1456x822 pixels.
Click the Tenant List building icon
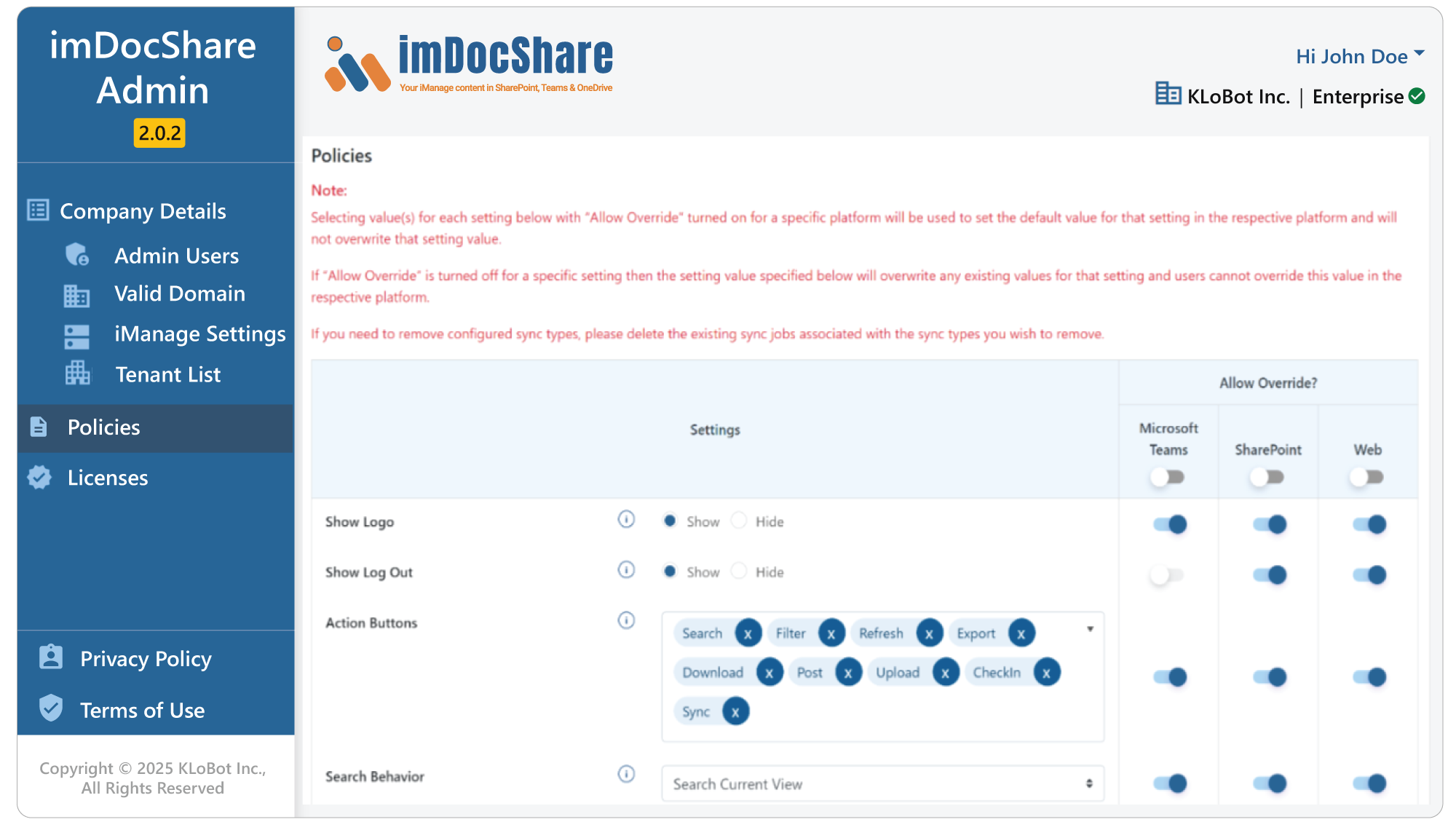coord(78,374)
